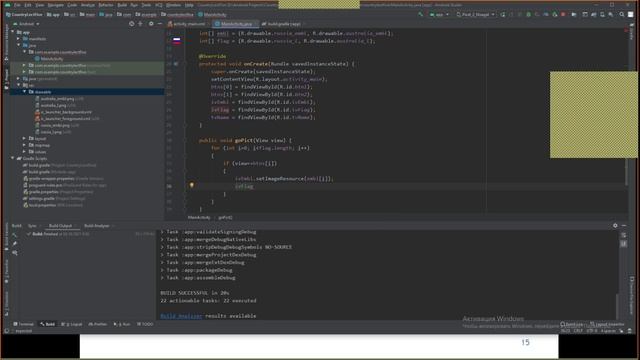
Task: Open the Layout Inspector tool button
Action: pyautogui.click(x=607, y=324)
